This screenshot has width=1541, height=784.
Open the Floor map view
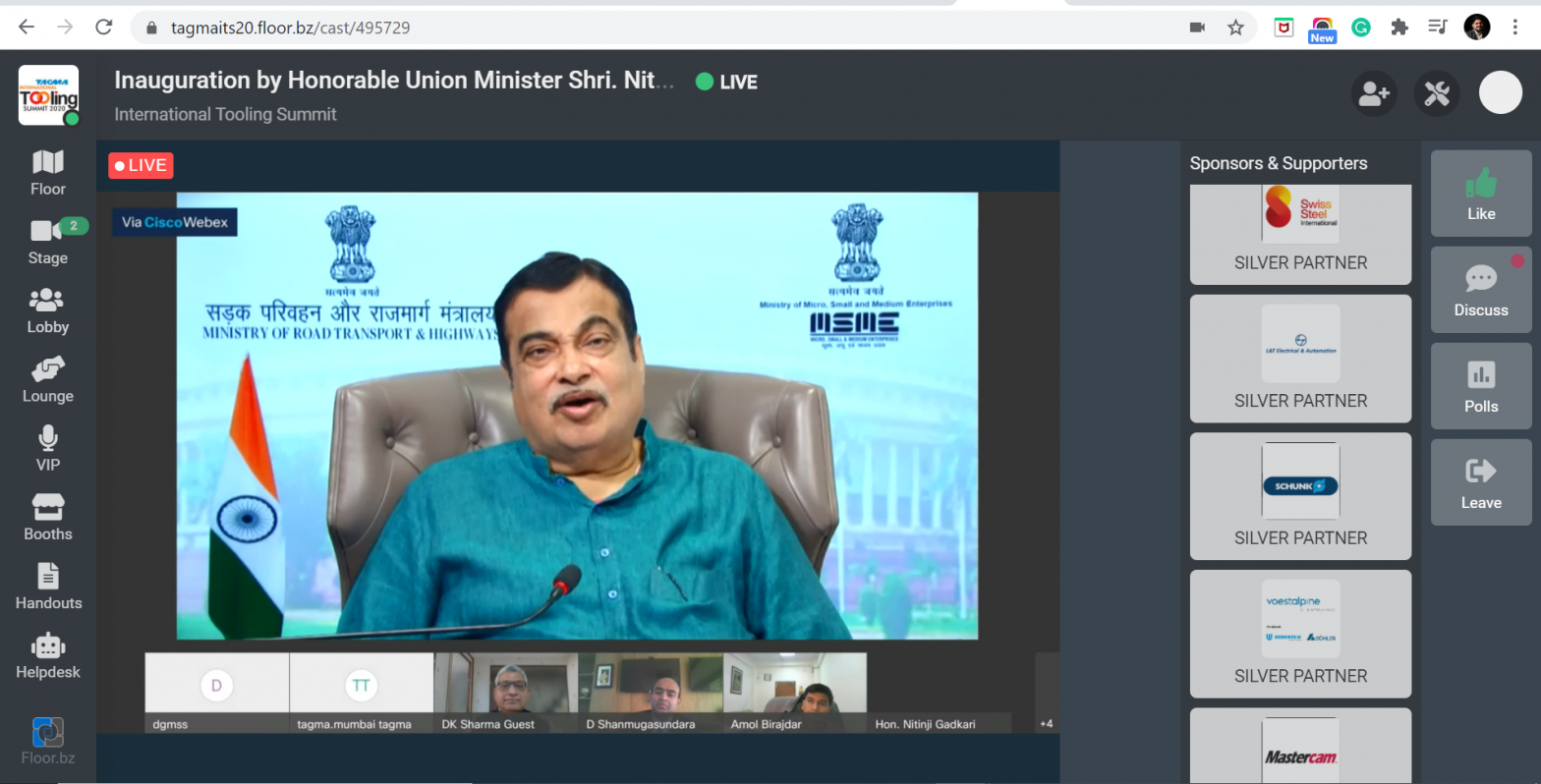47,173
